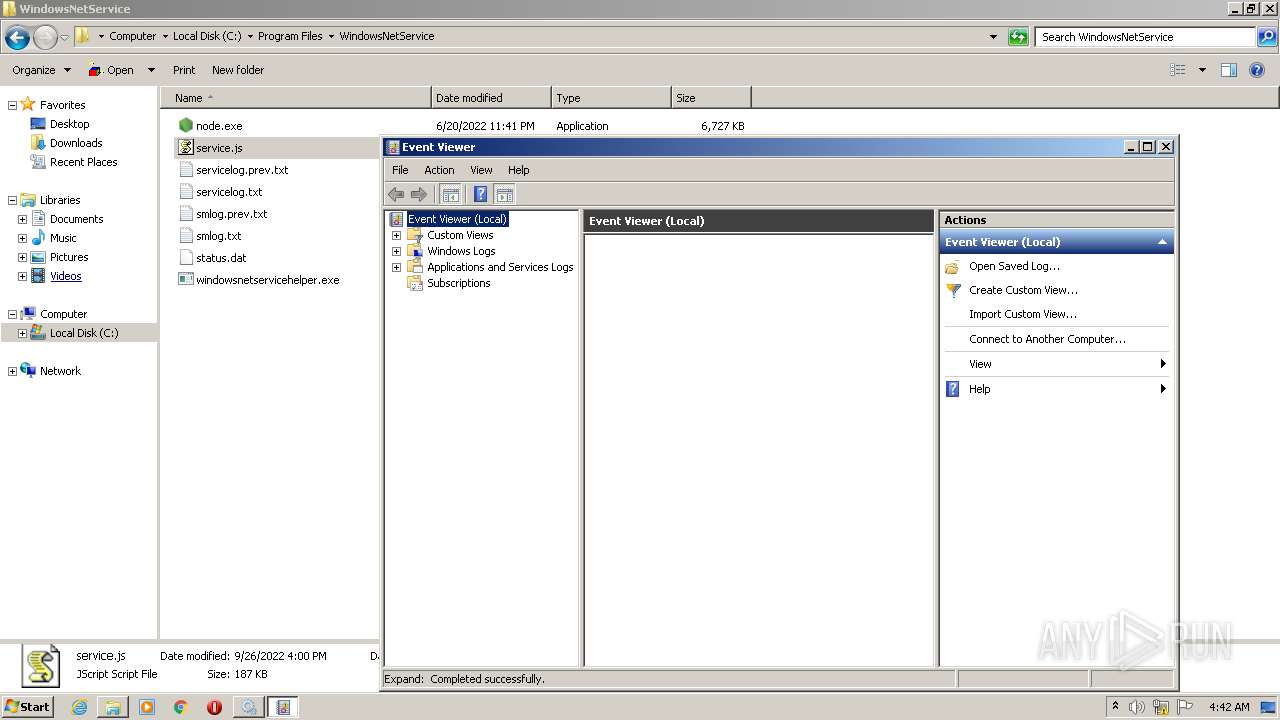Image resolution: width=1280 pixels, height=720 pixels.
Task: Click the Search WindowsNetService input field
Action: coord(1146,37)
